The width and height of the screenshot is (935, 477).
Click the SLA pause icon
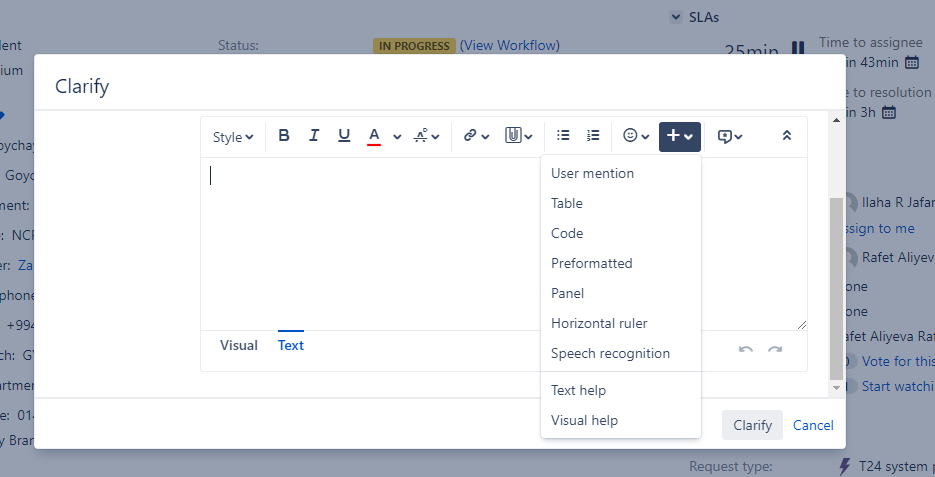tap(798, 48)
